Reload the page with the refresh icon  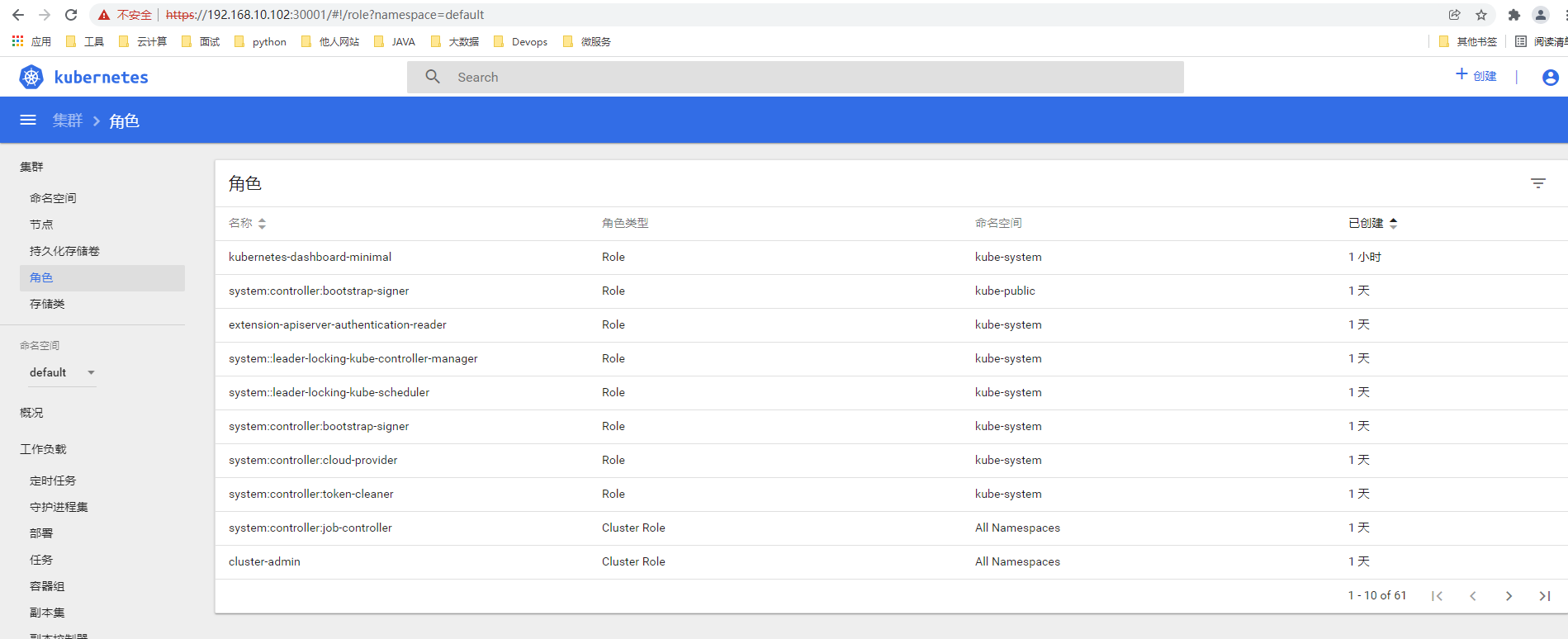tap(71, 15)
